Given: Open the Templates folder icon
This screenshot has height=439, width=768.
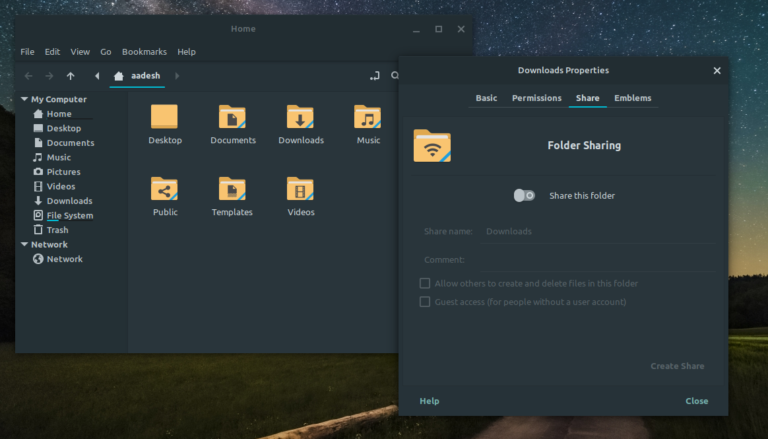Looking at the screenshot, I should point(232,189).
